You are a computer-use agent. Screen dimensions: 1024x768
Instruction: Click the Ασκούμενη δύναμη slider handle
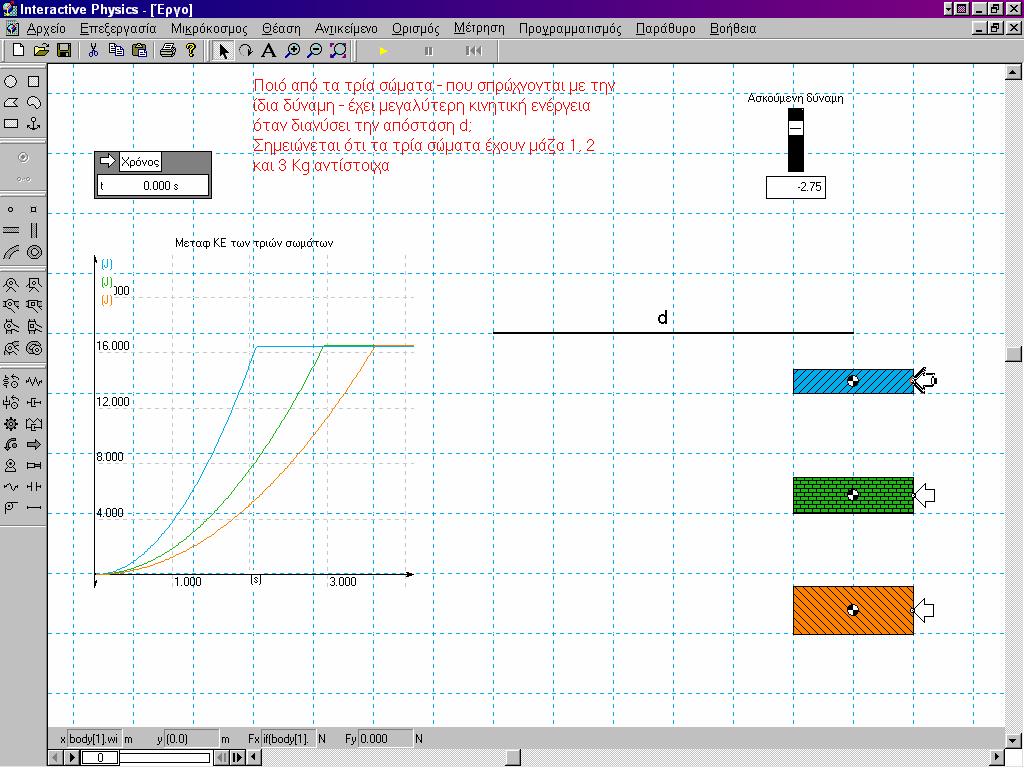[x=795, y=128]
